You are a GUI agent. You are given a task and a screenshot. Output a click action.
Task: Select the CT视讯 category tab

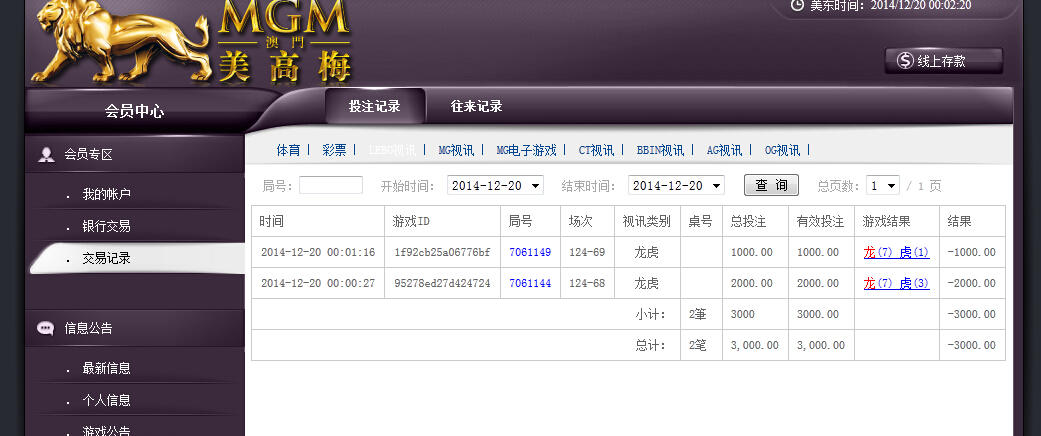(596, 151)
